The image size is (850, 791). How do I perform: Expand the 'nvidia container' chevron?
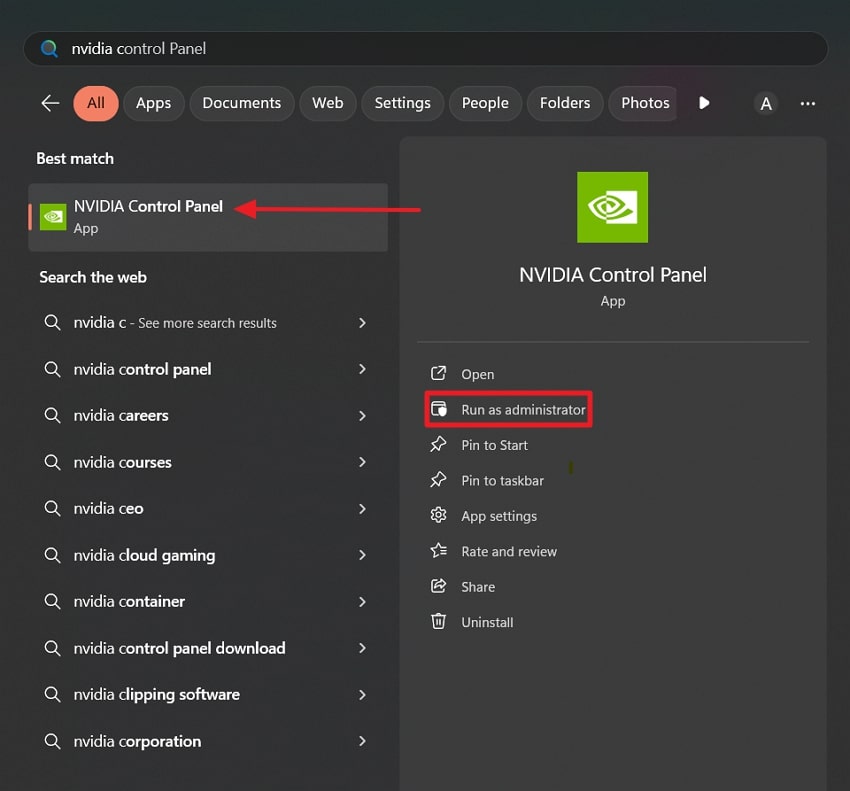[362, 602]
